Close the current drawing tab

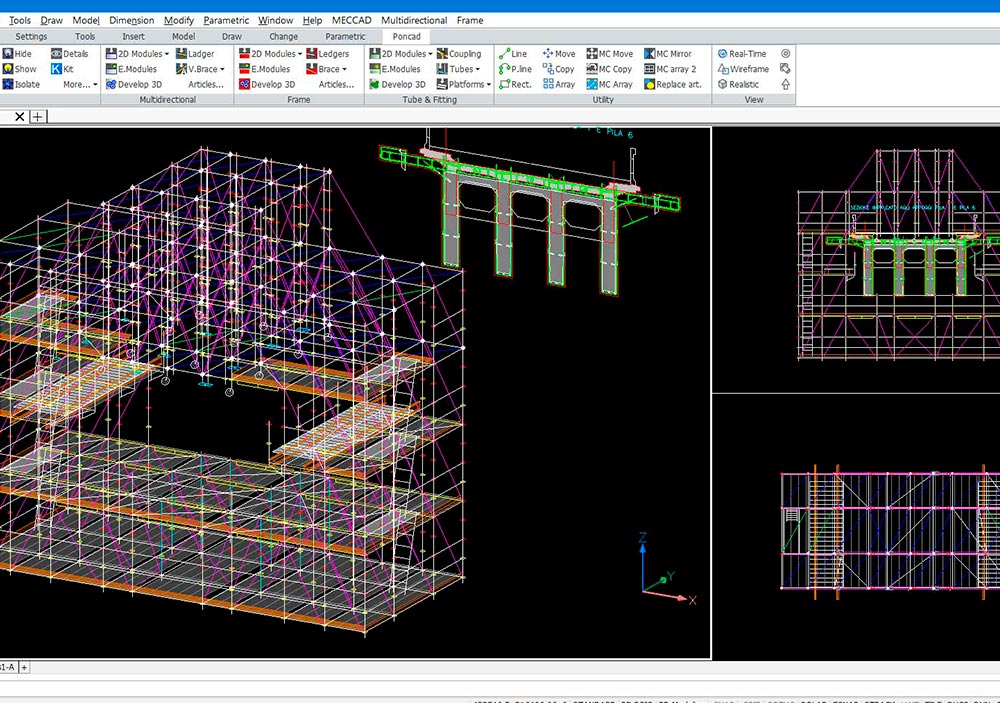20,116
